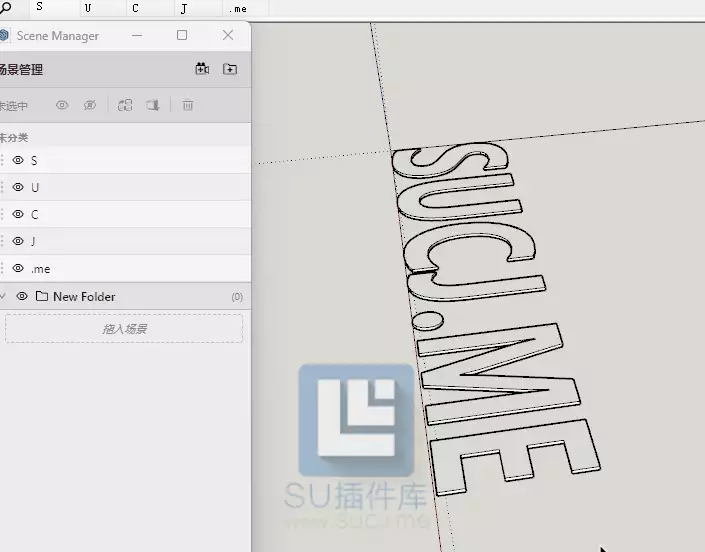The width and height of the screenshot is (705, 552).
Task: Hide the scene U eye toggle
Action: 18,187
